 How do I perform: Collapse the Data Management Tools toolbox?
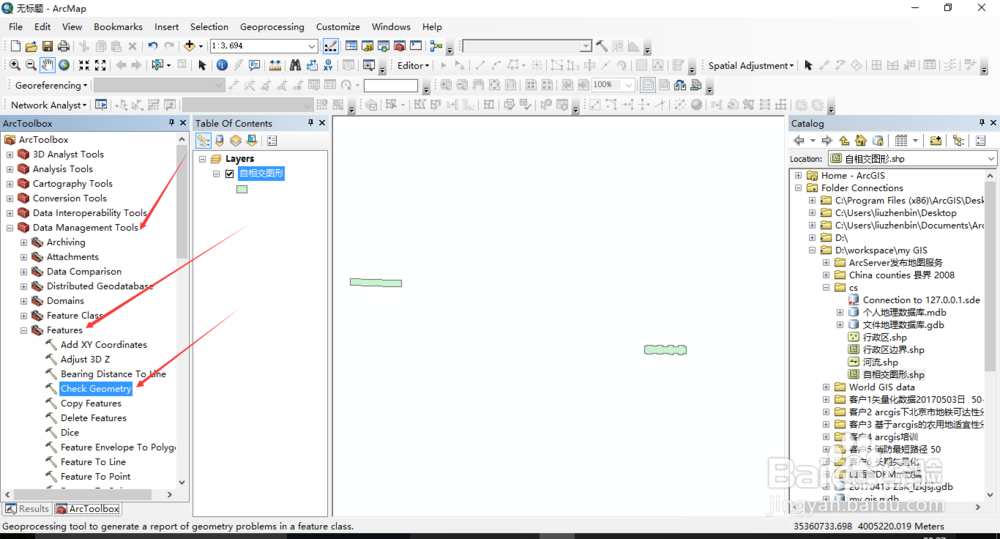coord(10,228)
